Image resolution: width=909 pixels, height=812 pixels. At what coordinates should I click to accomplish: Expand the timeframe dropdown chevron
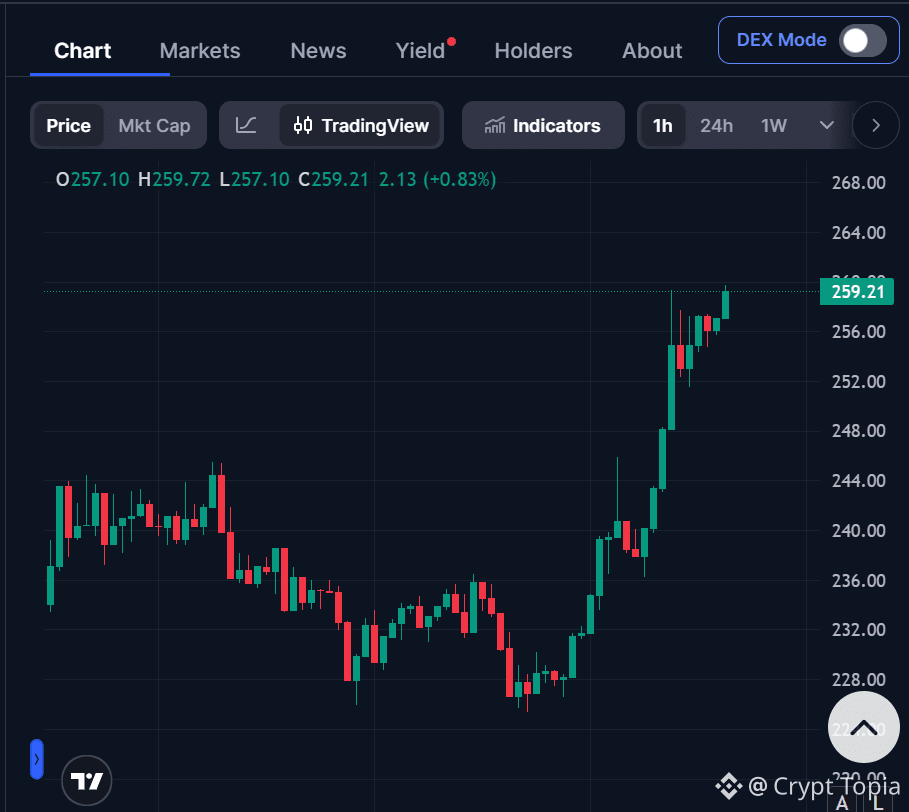(827, 125)
